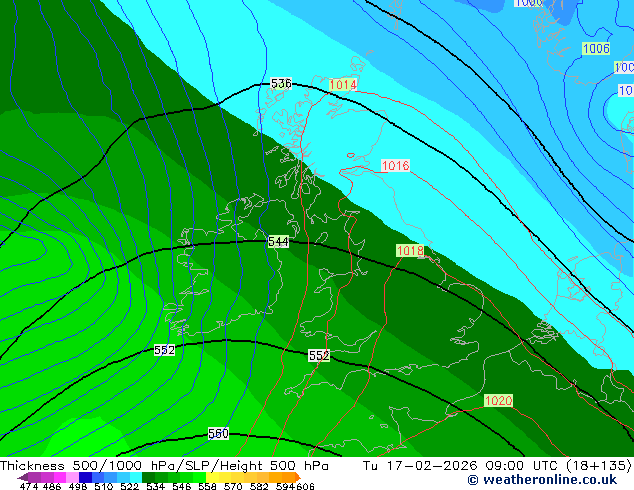Click the 486 legend scale value
The image size is (634, 490).
[x=52, y=486]
